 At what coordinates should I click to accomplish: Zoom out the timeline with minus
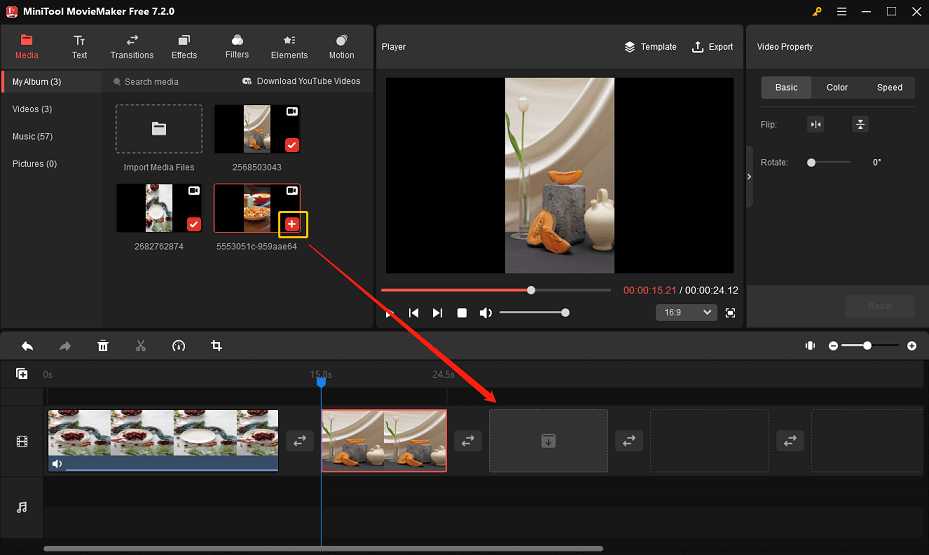[x=833, y=345]
